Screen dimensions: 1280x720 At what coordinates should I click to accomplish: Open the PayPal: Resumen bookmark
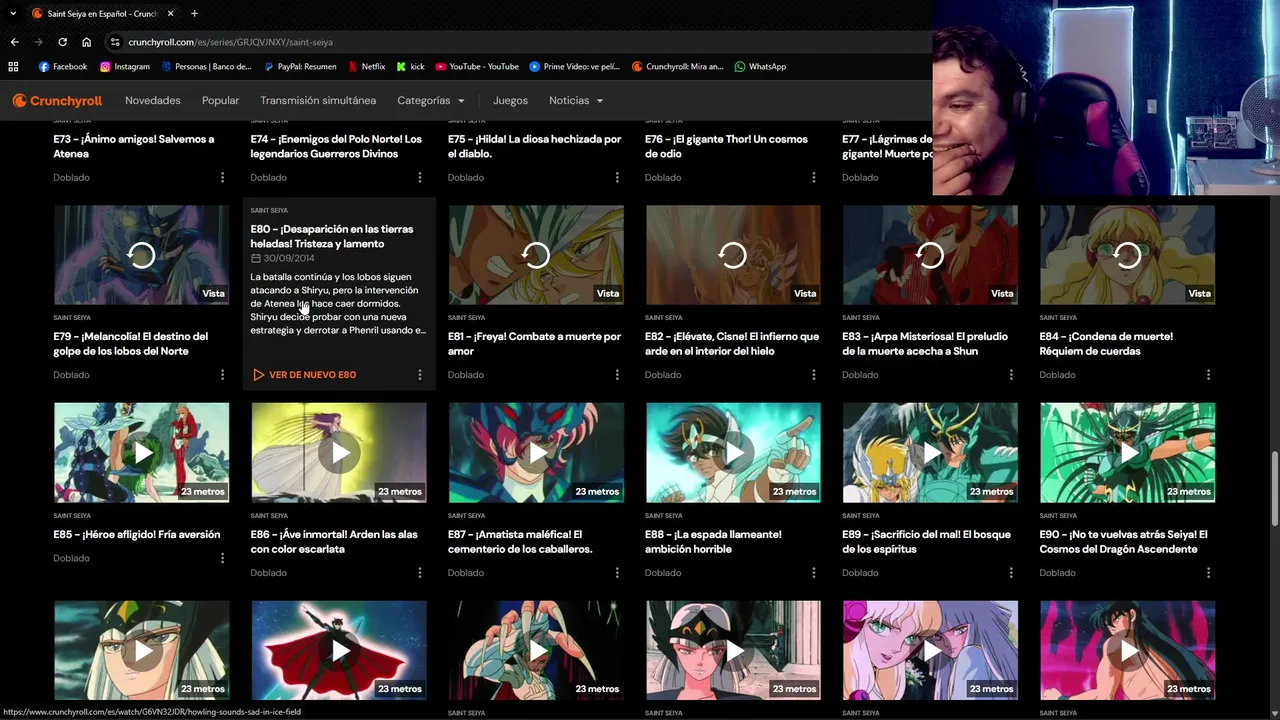click(300, 67)
